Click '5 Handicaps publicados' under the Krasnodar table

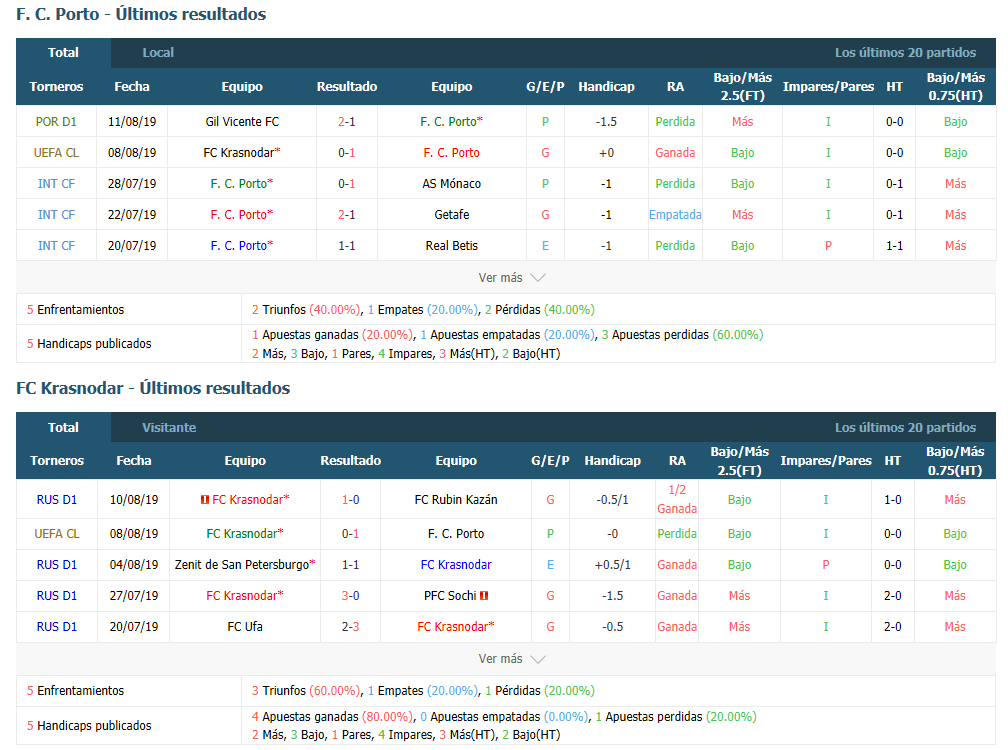pyautogui.click(x=89, y=726)
